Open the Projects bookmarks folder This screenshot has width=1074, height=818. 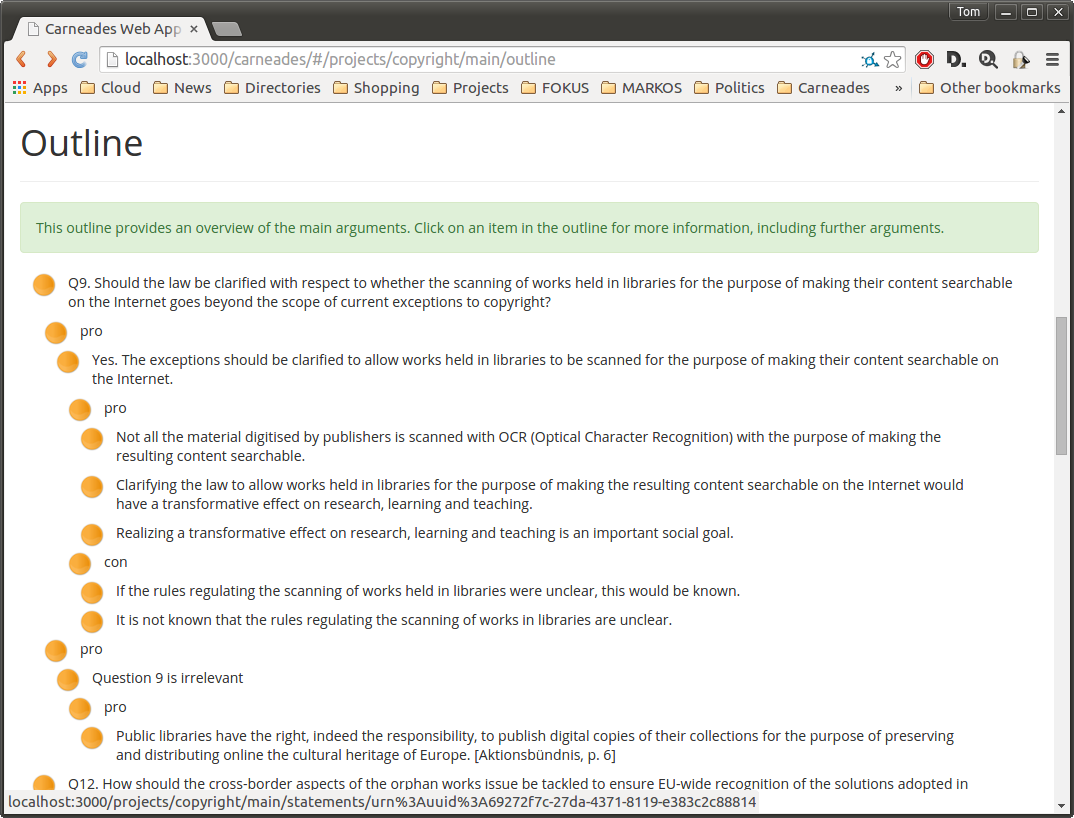click(470, 88)
